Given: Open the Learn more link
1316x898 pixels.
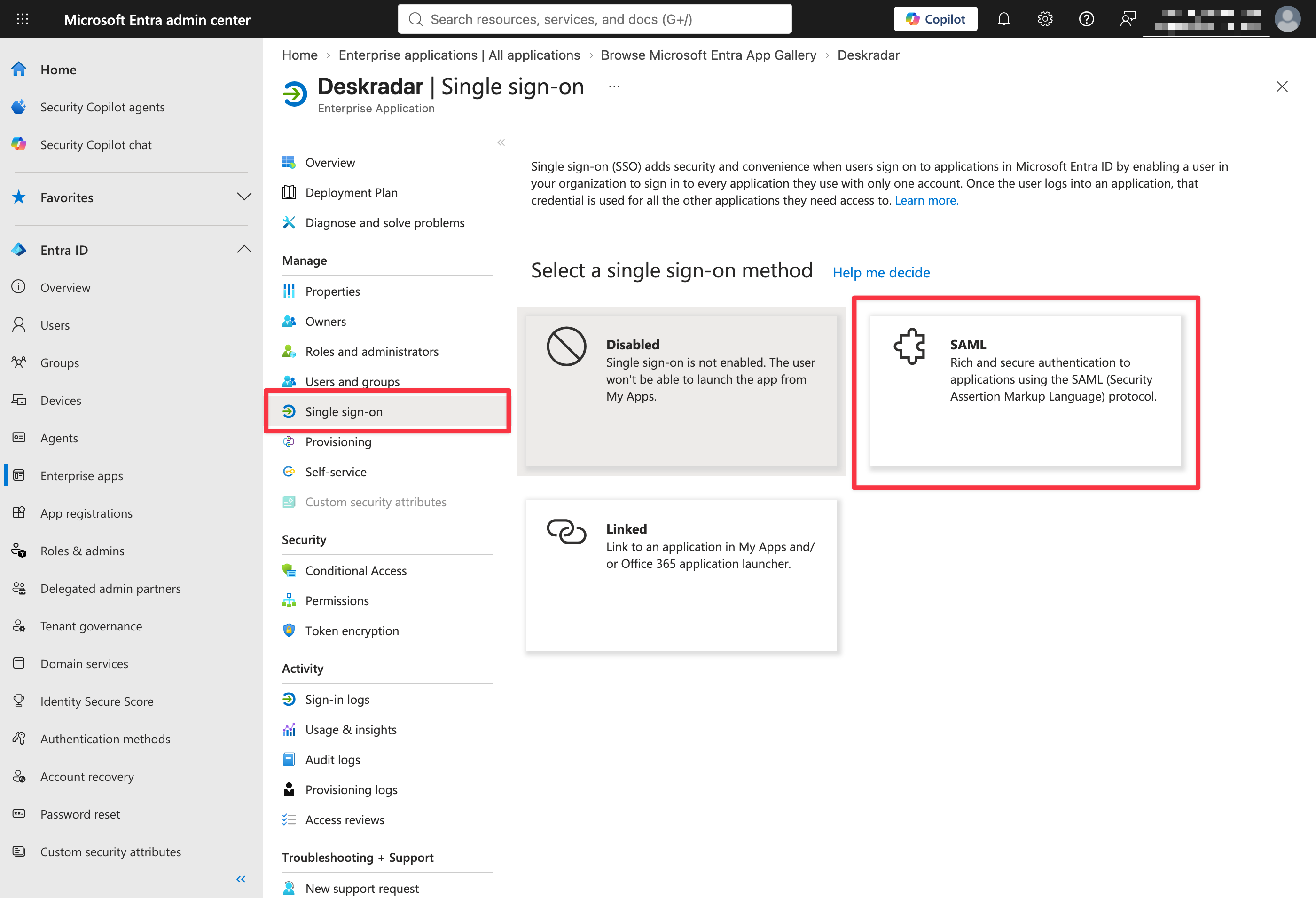Looking at the screenshot, I should click(926, 200).
